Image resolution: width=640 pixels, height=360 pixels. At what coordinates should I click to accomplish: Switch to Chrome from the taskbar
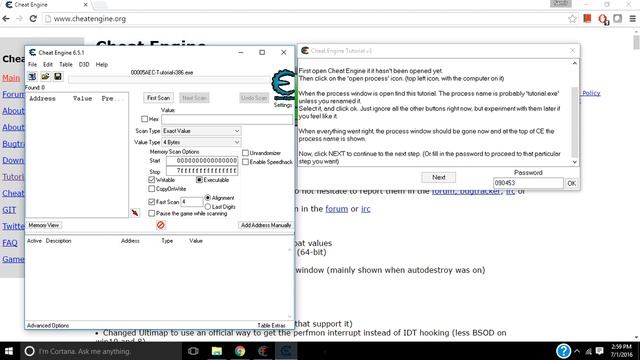click(x=240, y=351)
